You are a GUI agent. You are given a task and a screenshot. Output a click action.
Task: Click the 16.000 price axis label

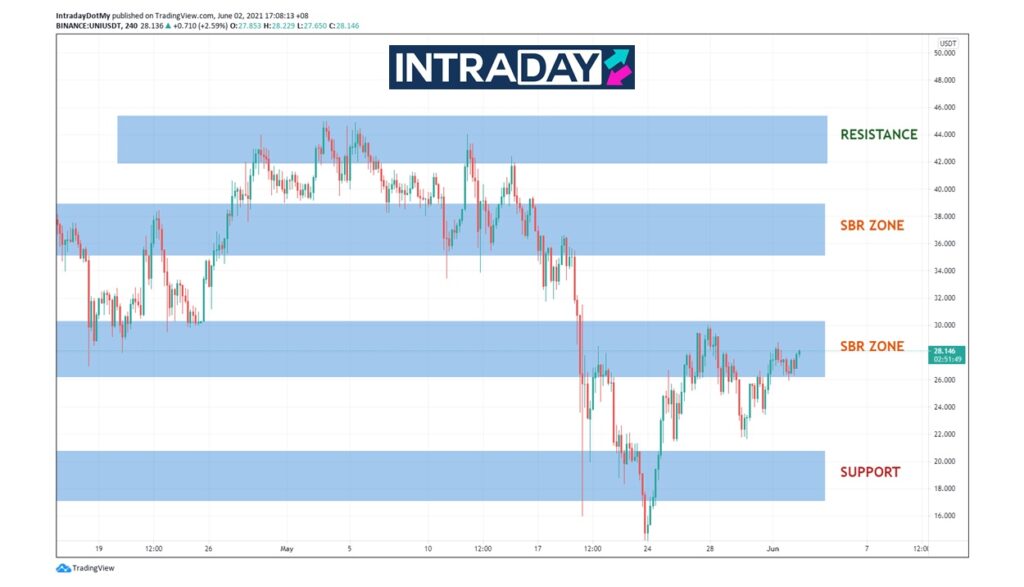tap(947, 516)
